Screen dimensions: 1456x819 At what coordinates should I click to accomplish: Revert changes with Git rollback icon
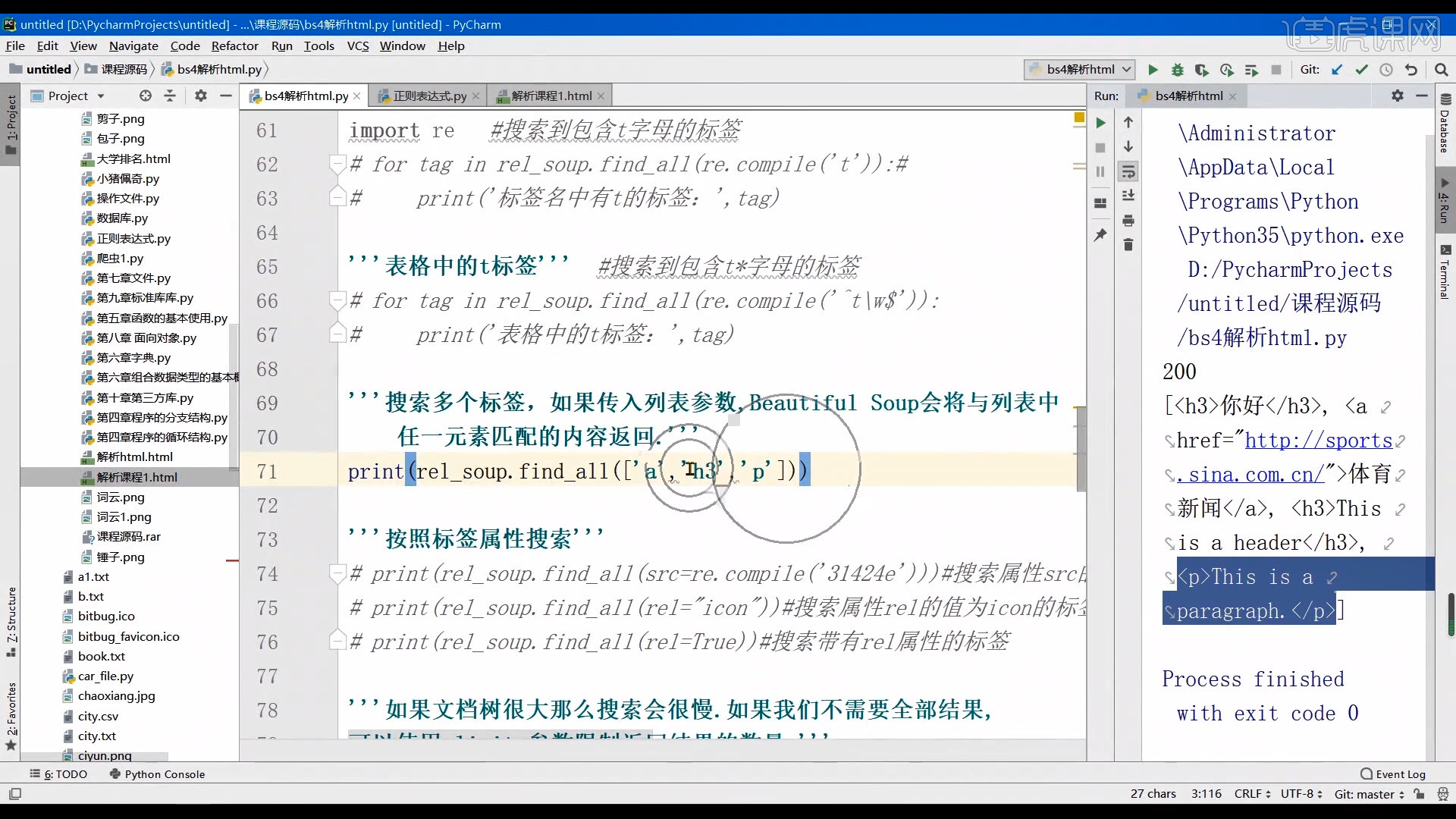(x=1411, y=70)
